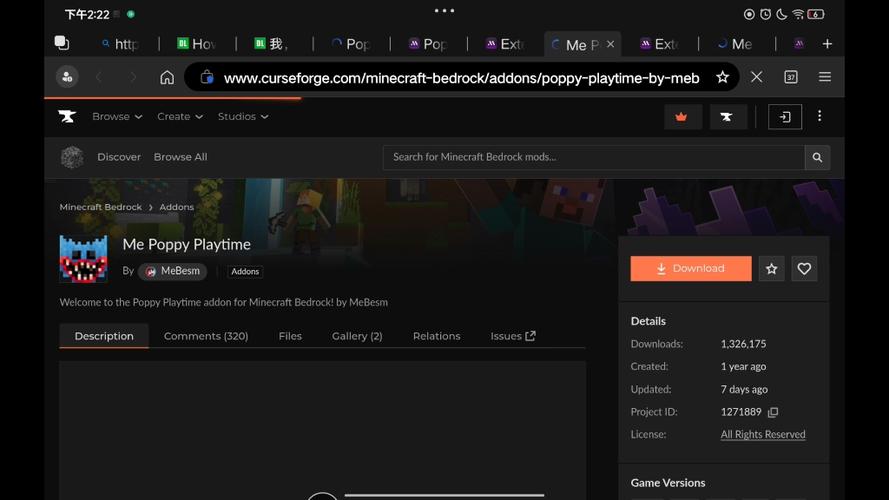
Task: Open the Gallery (2) tab
Action: click(357, 336)
